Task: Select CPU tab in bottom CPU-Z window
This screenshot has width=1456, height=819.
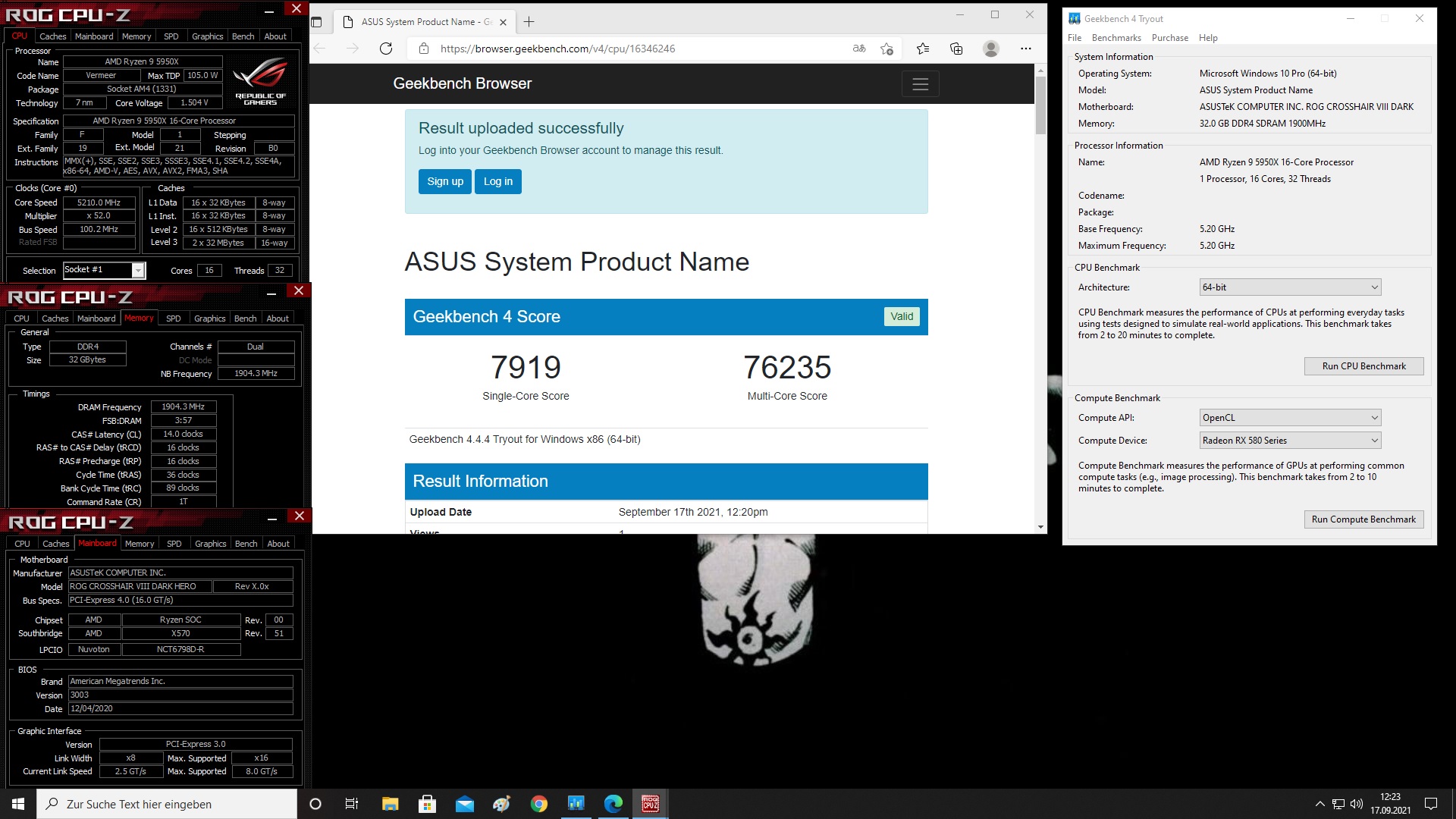Action: point(23,544)
